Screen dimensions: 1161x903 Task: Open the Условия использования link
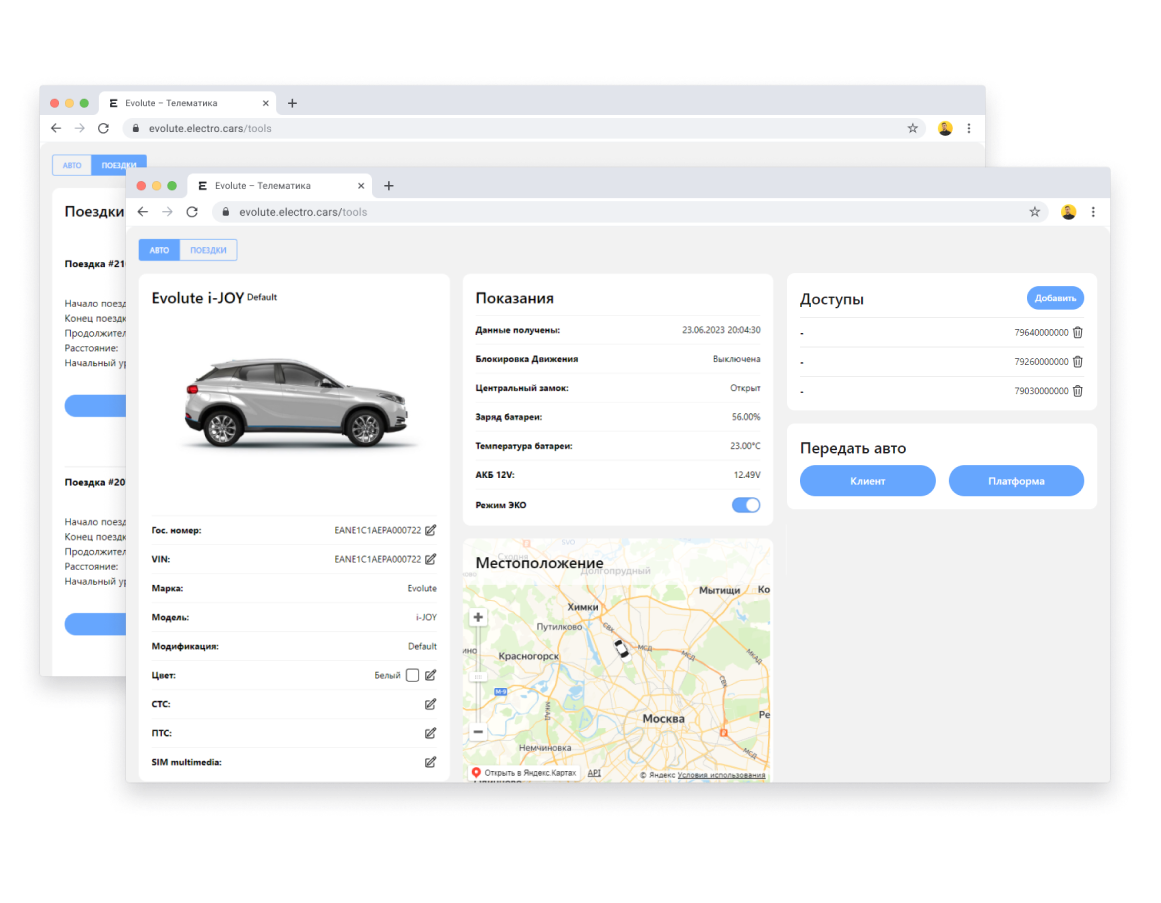[721, 775]
